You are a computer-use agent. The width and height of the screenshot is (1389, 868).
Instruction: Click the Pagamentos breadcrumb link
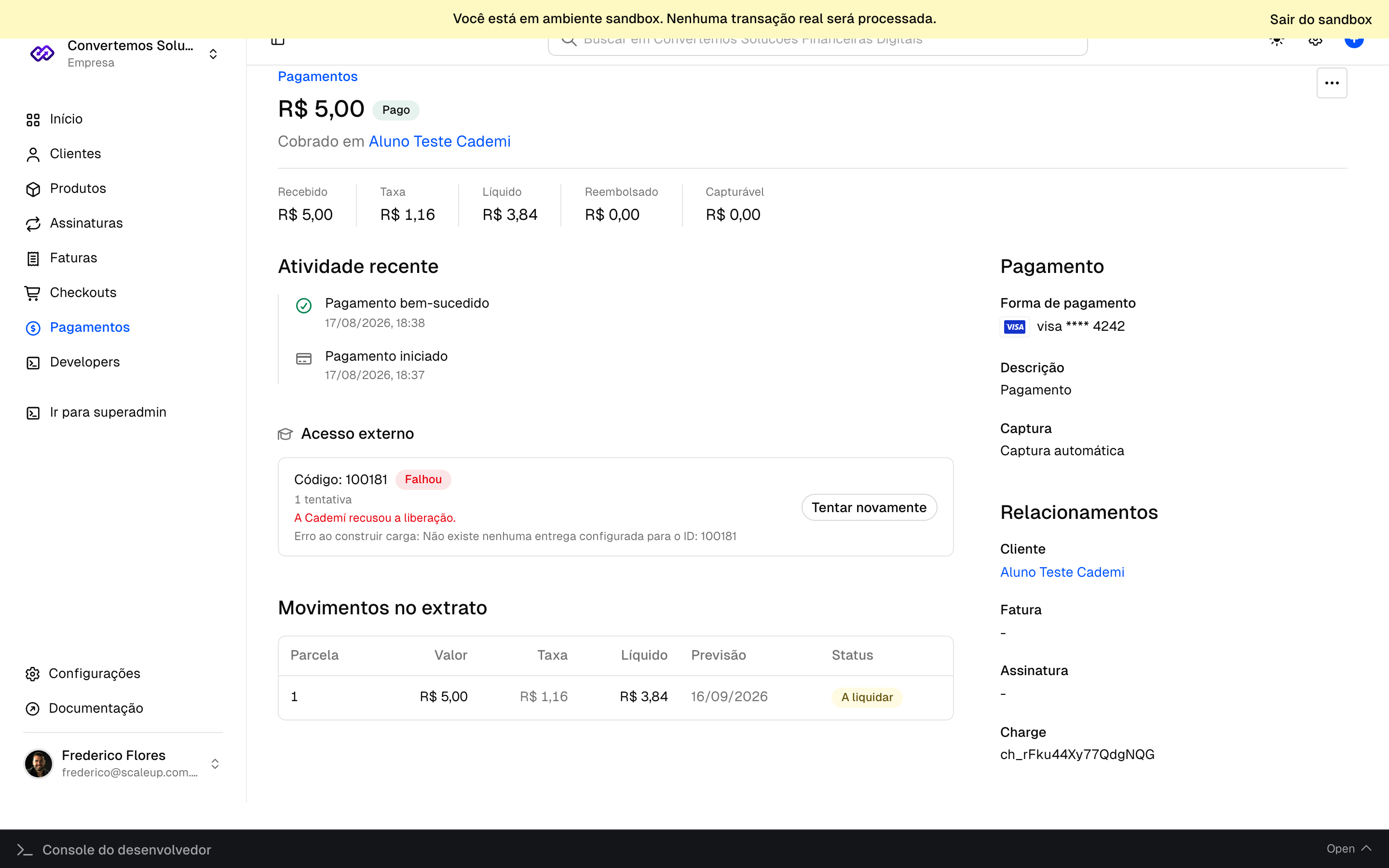coord(317,76)
